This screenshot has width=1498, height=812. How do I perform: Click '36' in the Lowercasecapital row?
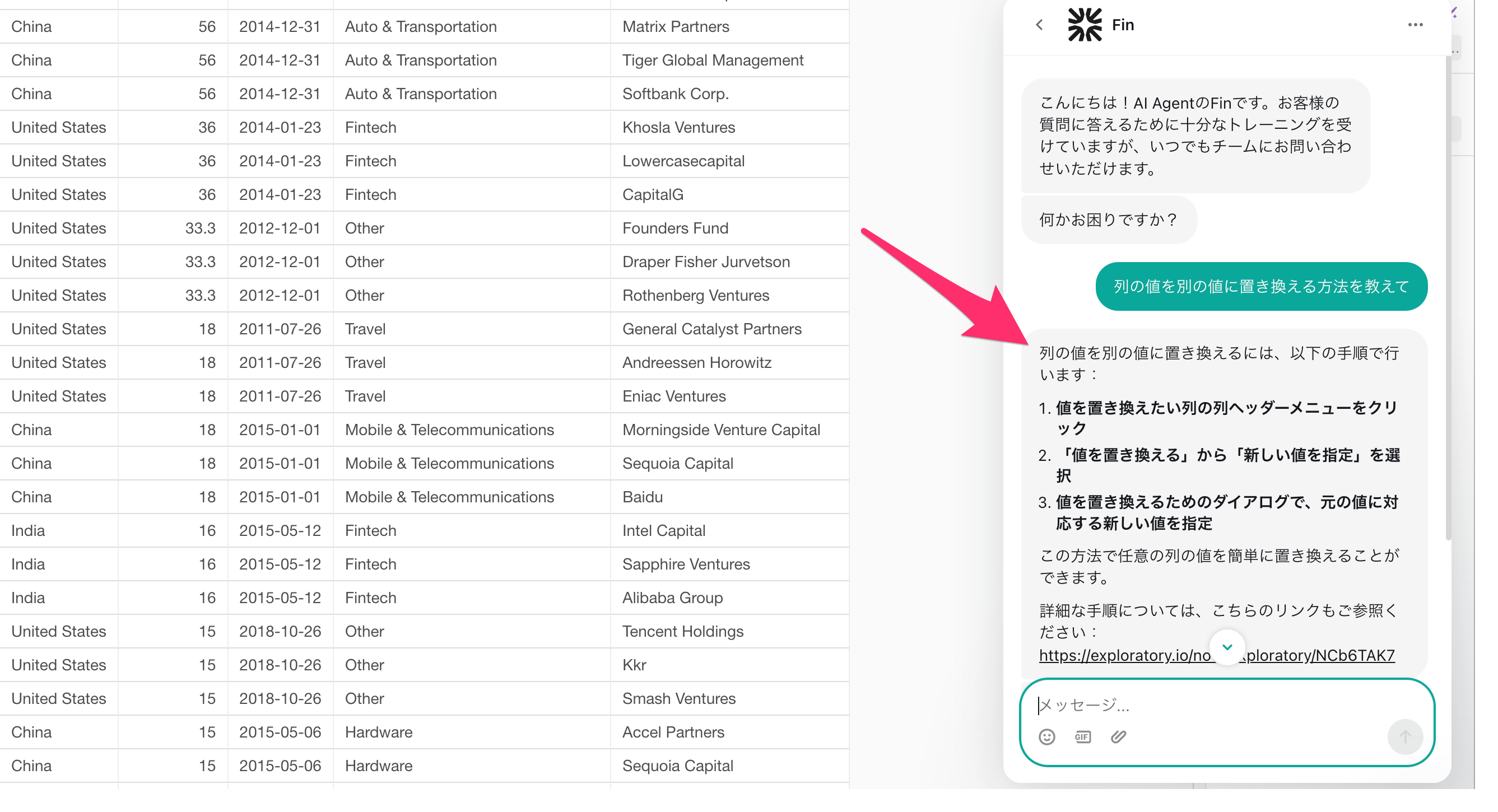click(207, 161)
